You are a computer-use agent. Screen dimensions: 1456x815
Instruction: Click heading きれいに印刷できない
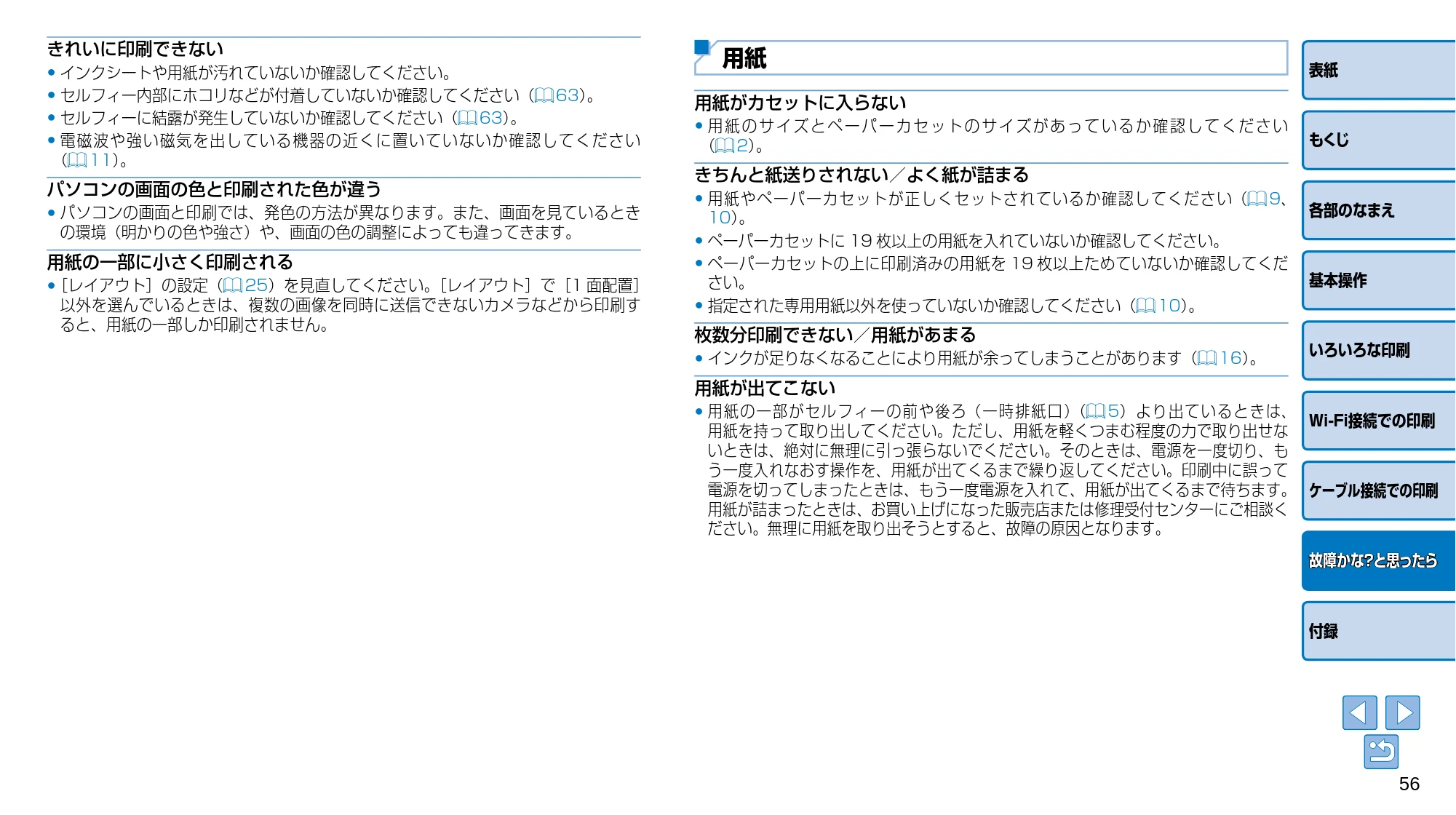[x=135, y=49]
